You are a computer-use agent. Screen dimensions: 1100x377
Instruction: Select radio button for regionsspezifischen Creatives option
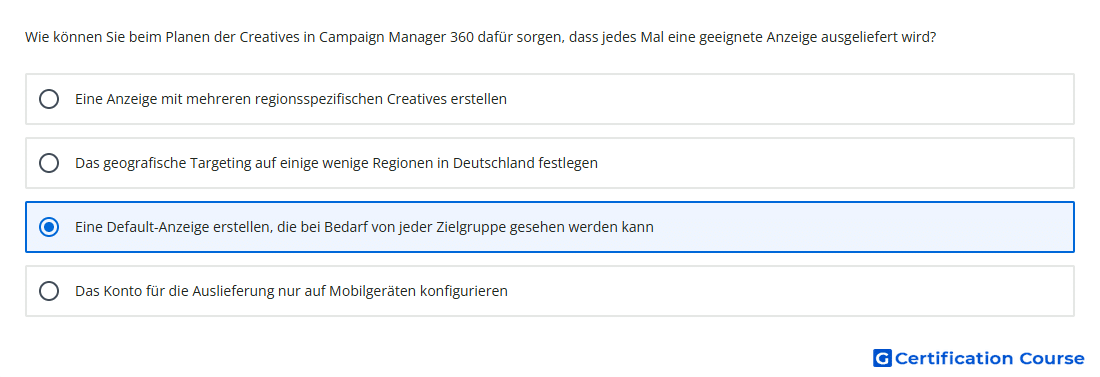tap(49, 99)
